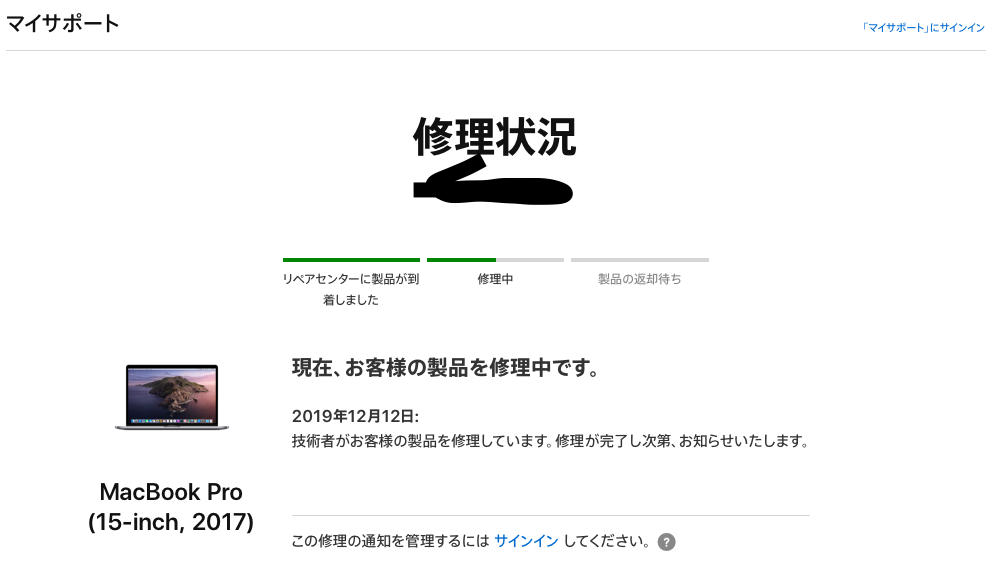Click the question mark help icon
The height and width of the screenshot is (582, 993).
pos(666,542)
